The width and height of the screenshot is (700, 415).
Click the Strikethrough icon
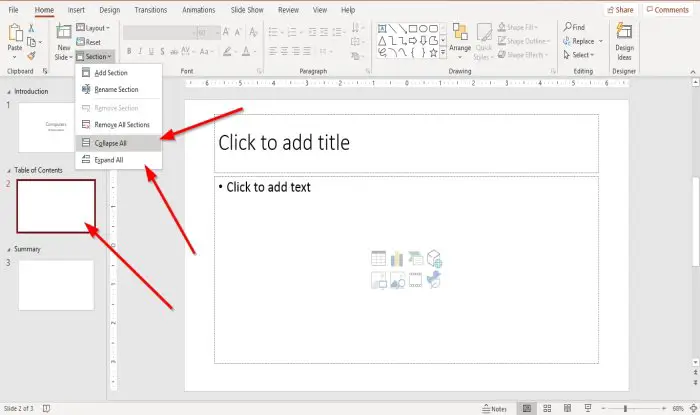174,52
